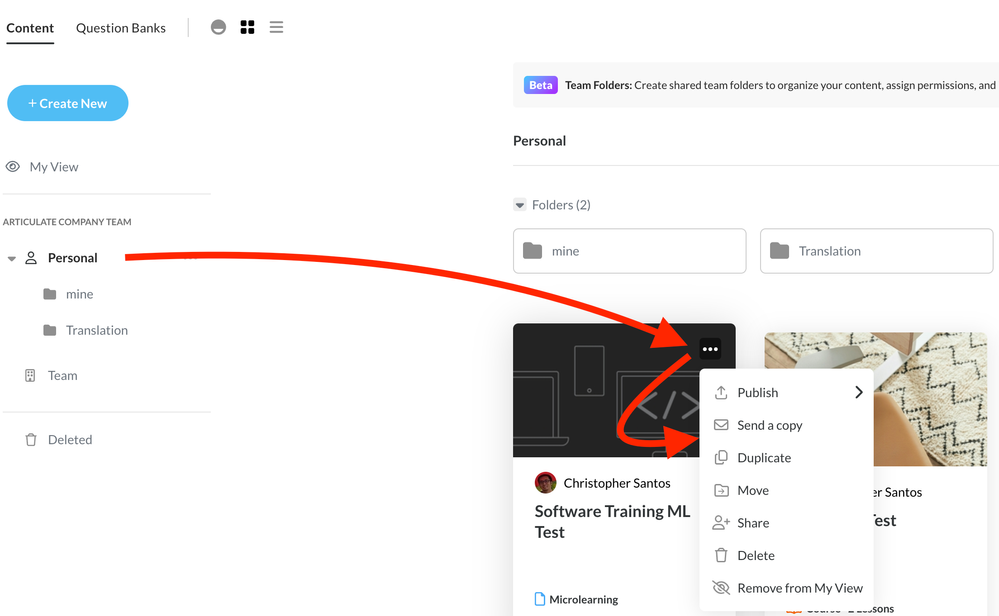Viewport: 999px width, 616px height.
Task: Click folder icon on Translation card
Action: click(779, 251)
